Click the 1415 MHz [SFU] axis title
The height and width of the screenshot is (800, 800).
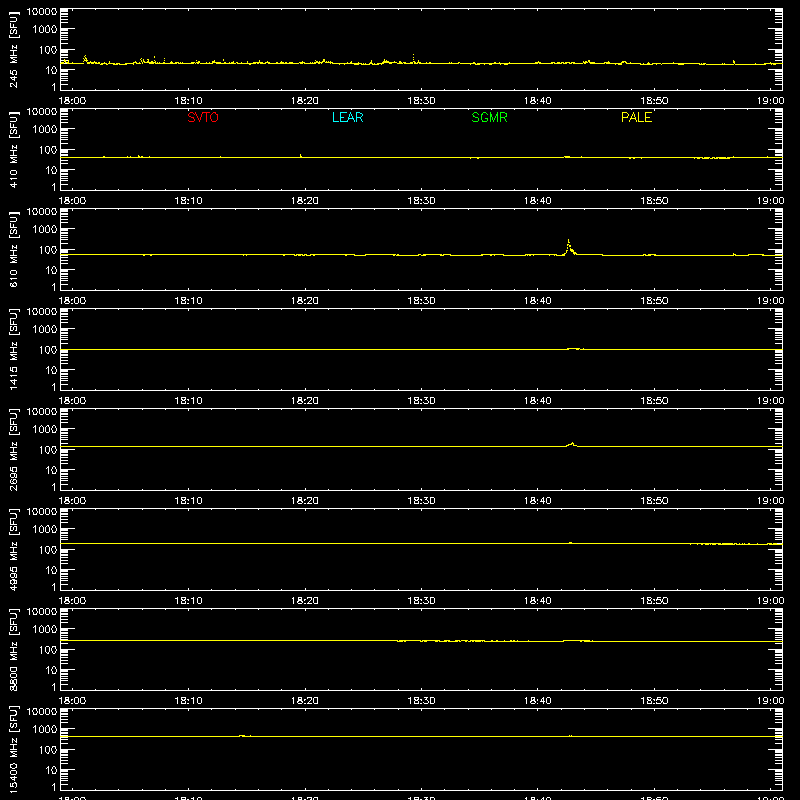14,349
